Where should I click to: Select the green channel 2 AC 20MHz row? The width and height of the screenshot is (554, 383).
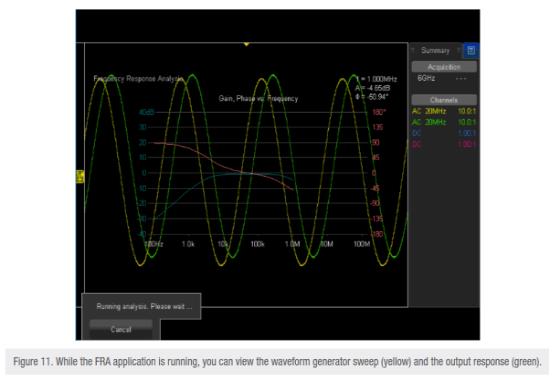point(444,122)
